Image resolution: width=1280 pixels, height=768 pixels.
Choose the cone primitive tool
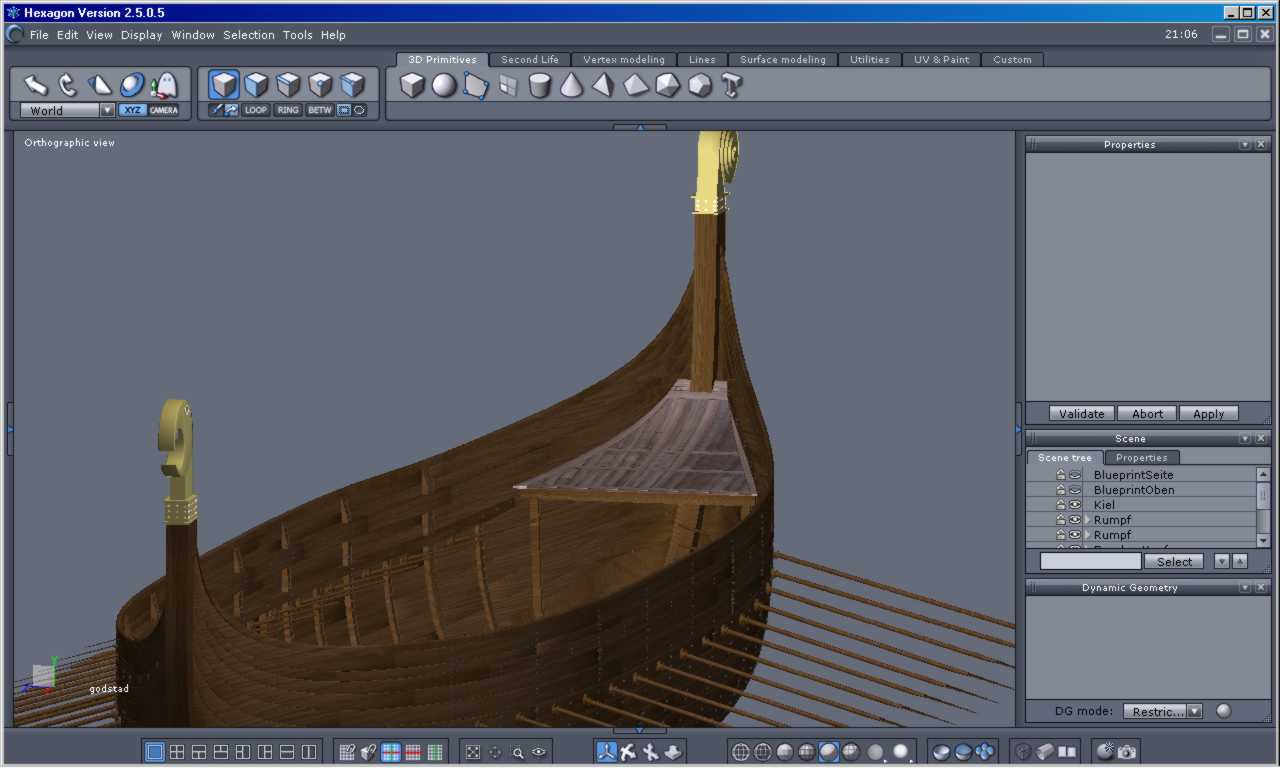click(571, 86)
